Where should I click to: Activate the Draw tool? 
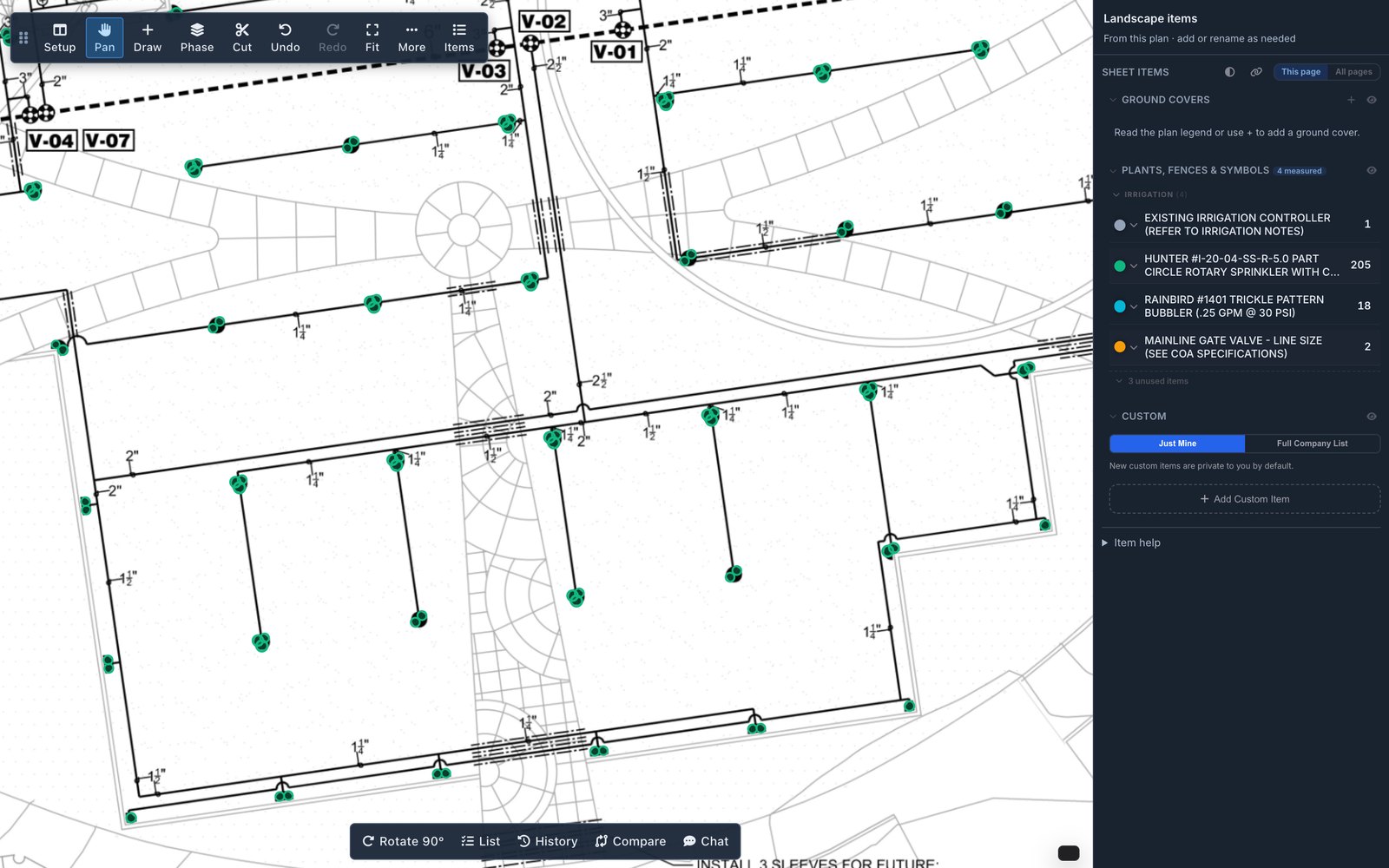(x=148, y=38)
